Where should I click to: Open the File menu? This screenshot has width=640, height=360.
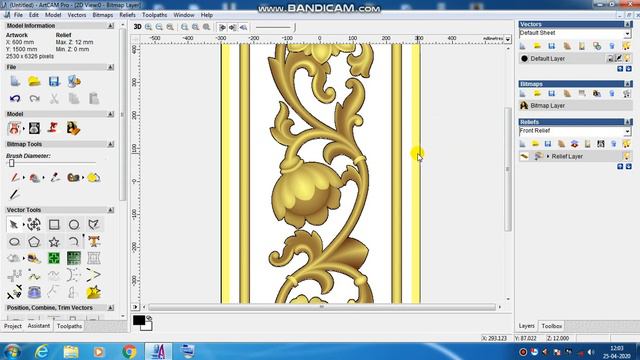(x=18, y=15)
